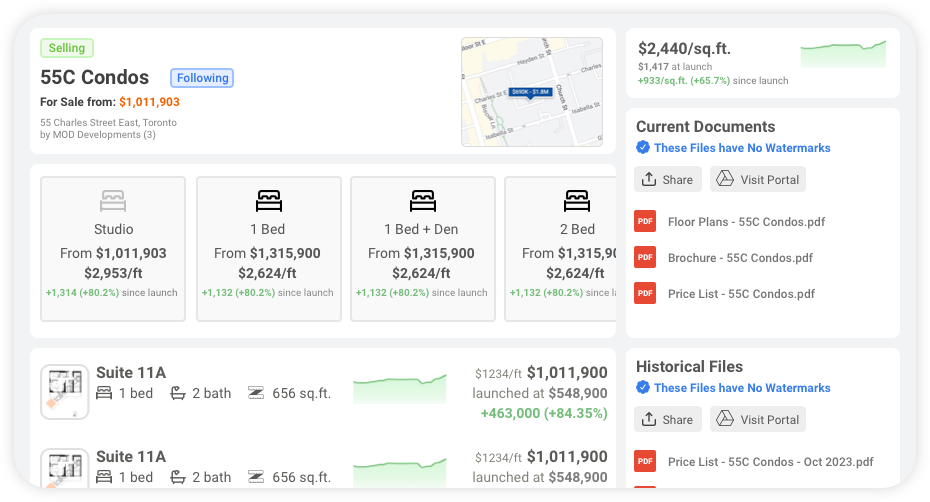Viewport: 930px width, 502px height.
Task: Click the PDF icon for Oct 2023 price list
Action: click(x=645, y=462)
